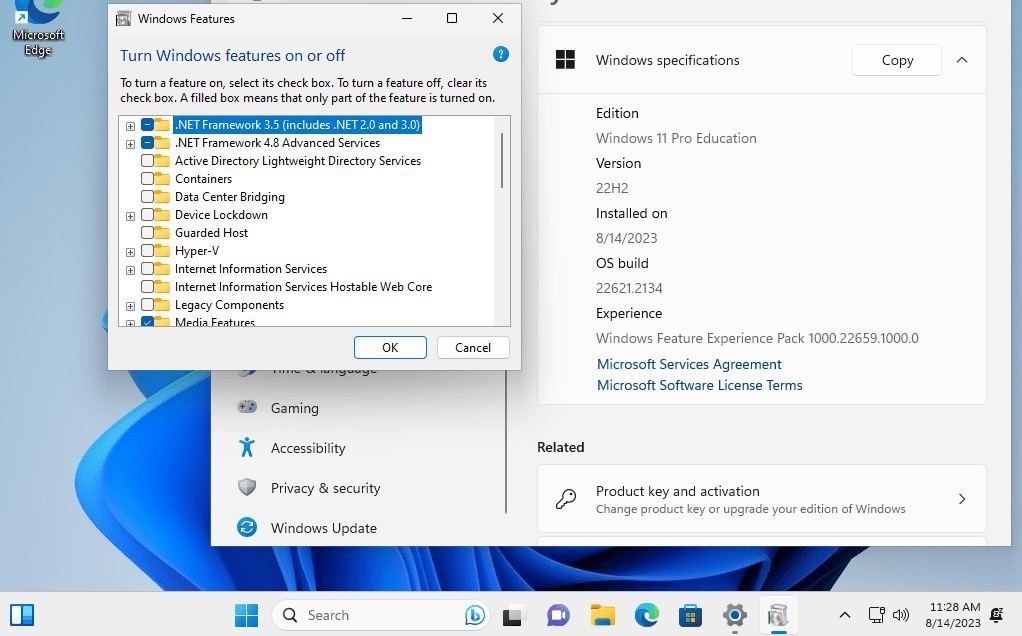Cancel the Windows Features dialog
This screenshot has width=1022, height=636.
tap(473, 347)
